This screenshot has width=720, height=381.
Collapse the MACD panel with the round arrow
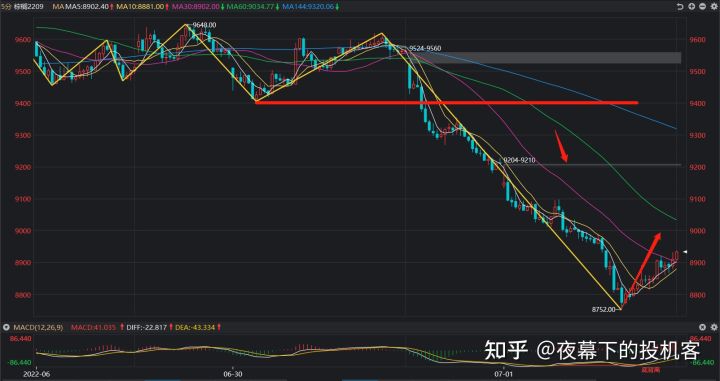coord(6,327)
